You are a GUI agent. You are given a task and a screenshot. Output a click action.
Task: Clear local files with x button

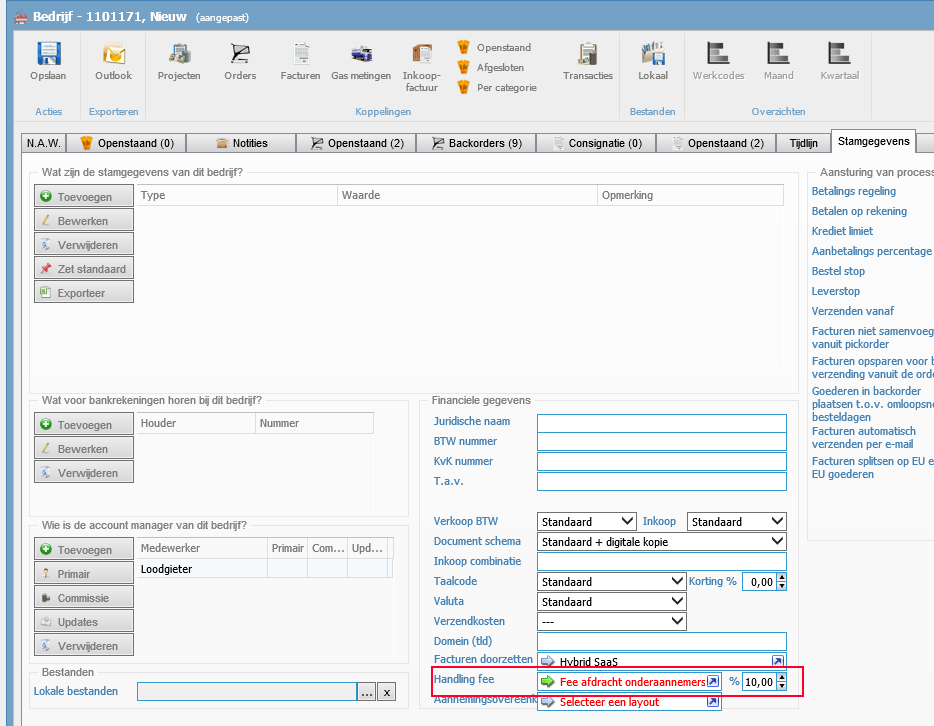tap(386, 692)
